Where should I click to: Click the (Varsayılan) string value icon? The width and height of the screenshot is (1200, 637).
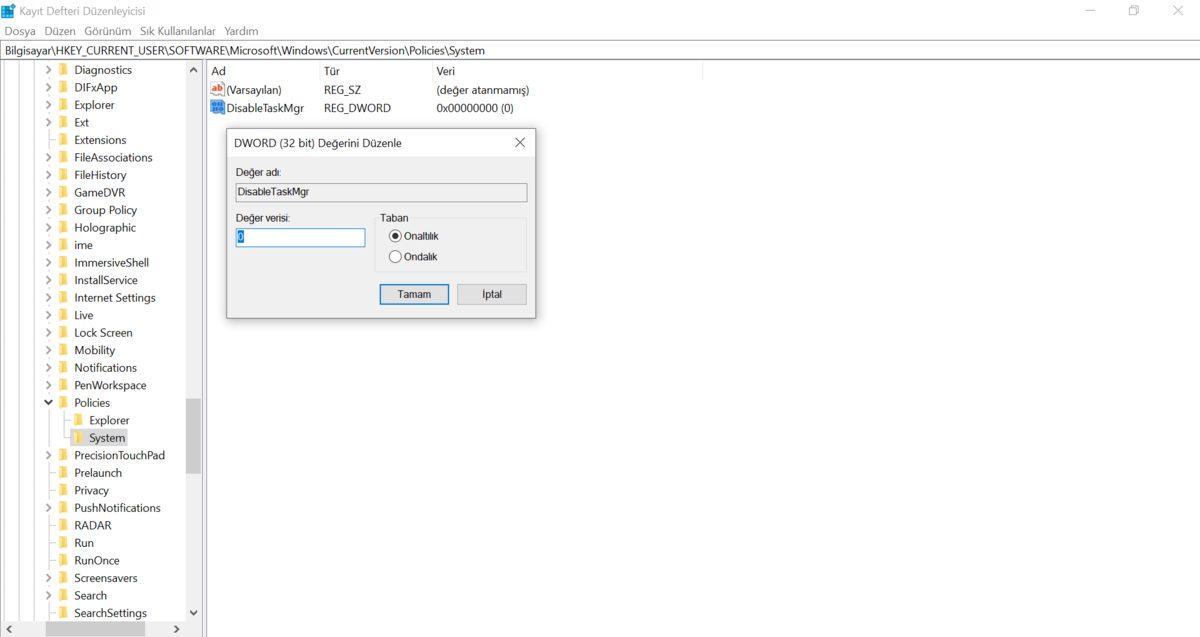(x=218, y=90)
